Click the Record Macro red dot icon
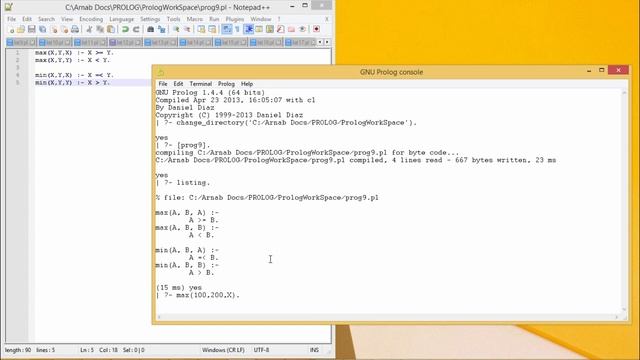 [316, 29]
